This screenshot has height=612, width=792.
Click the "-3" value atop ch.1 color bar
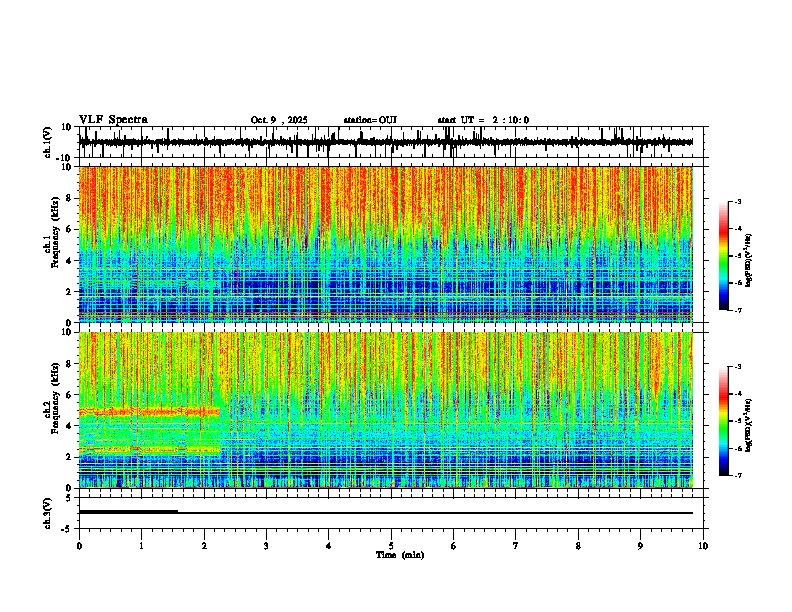(737, 201)
